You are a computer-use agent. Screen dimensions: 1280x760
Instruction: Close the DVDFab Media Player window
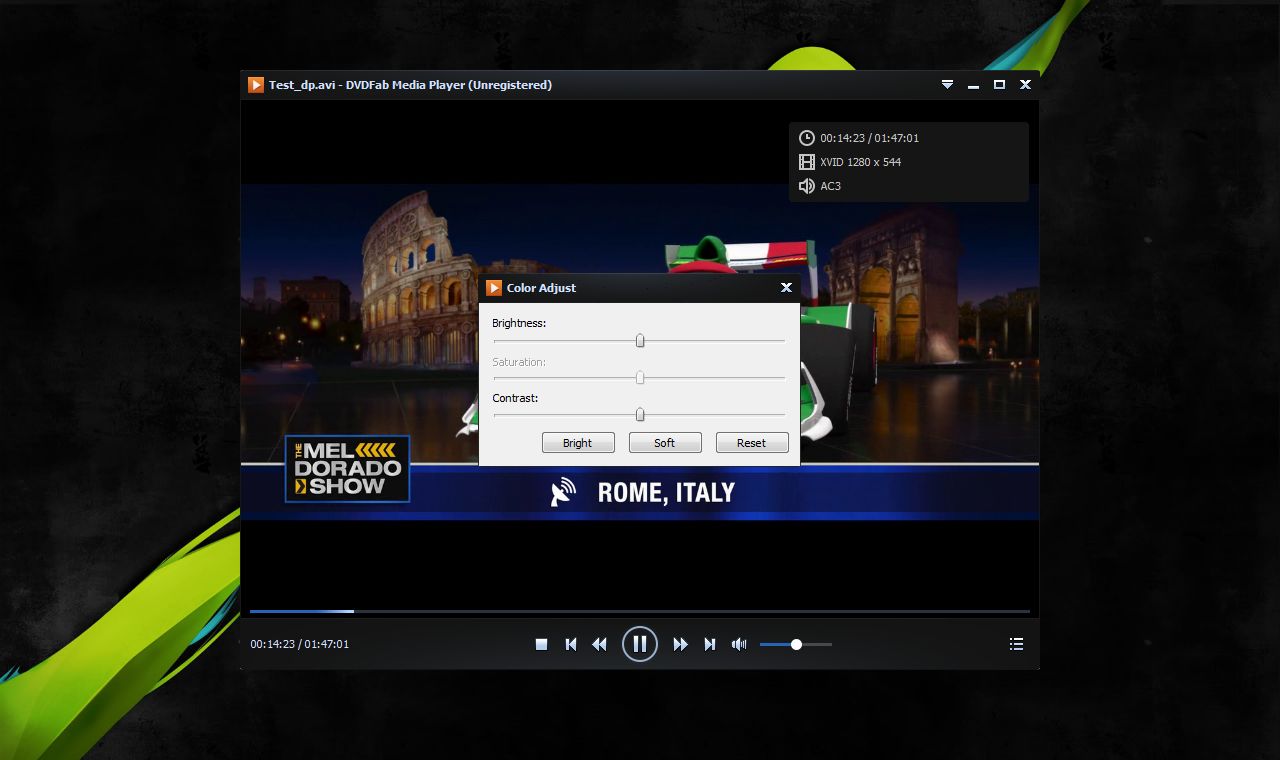coord(1025,85)
